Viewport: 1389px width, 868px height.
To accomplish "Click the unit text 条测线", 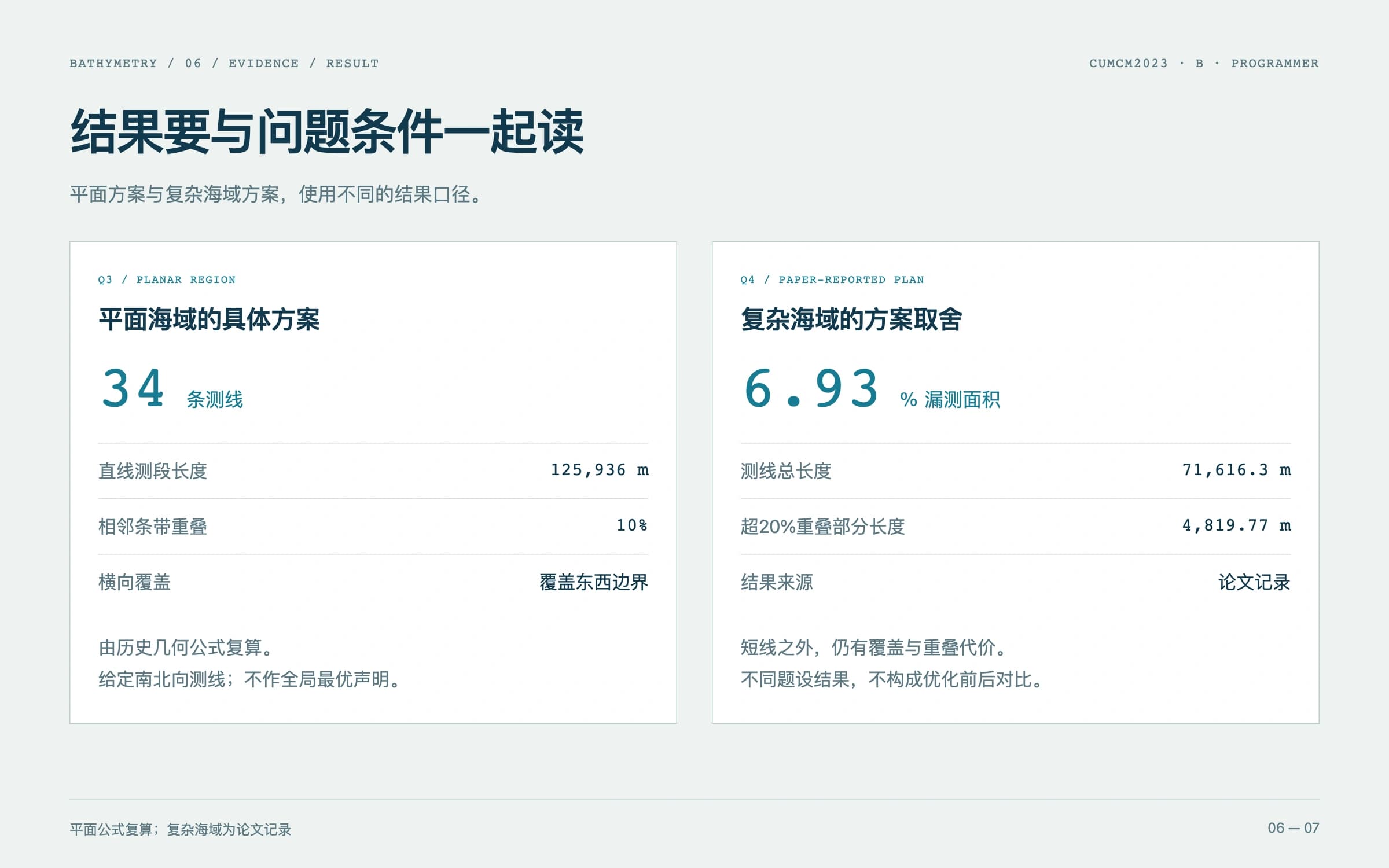I will pyautogui.click(x=215, y=399).
